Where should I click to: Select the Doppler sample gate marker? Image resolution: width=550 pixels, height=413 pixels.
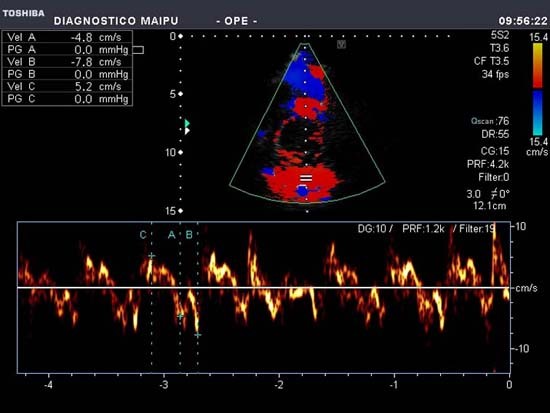tap(306, 179)
